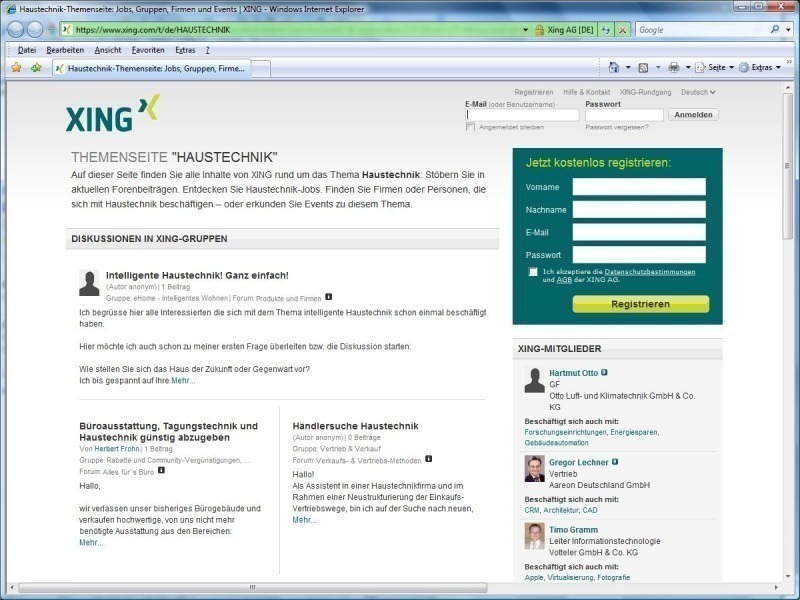Image resolution: width=800 pixels, height=600 pixels.
Task: Open 'Intelligente Haustechnik! Ganz einfach!' discussion
Action: pyautogui.click(x=197, y=276)
